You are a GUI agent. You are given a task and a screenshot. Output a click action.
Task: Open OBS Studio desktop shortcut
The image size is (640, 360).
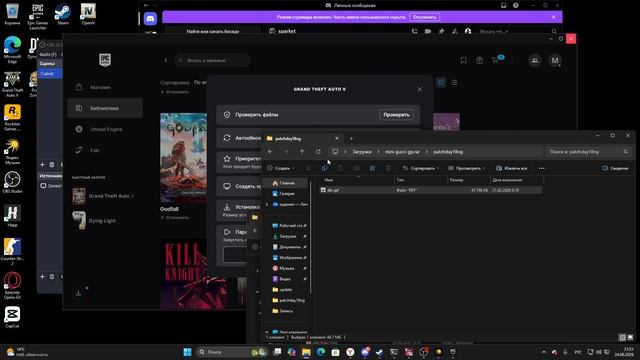[x=12, y=182]
